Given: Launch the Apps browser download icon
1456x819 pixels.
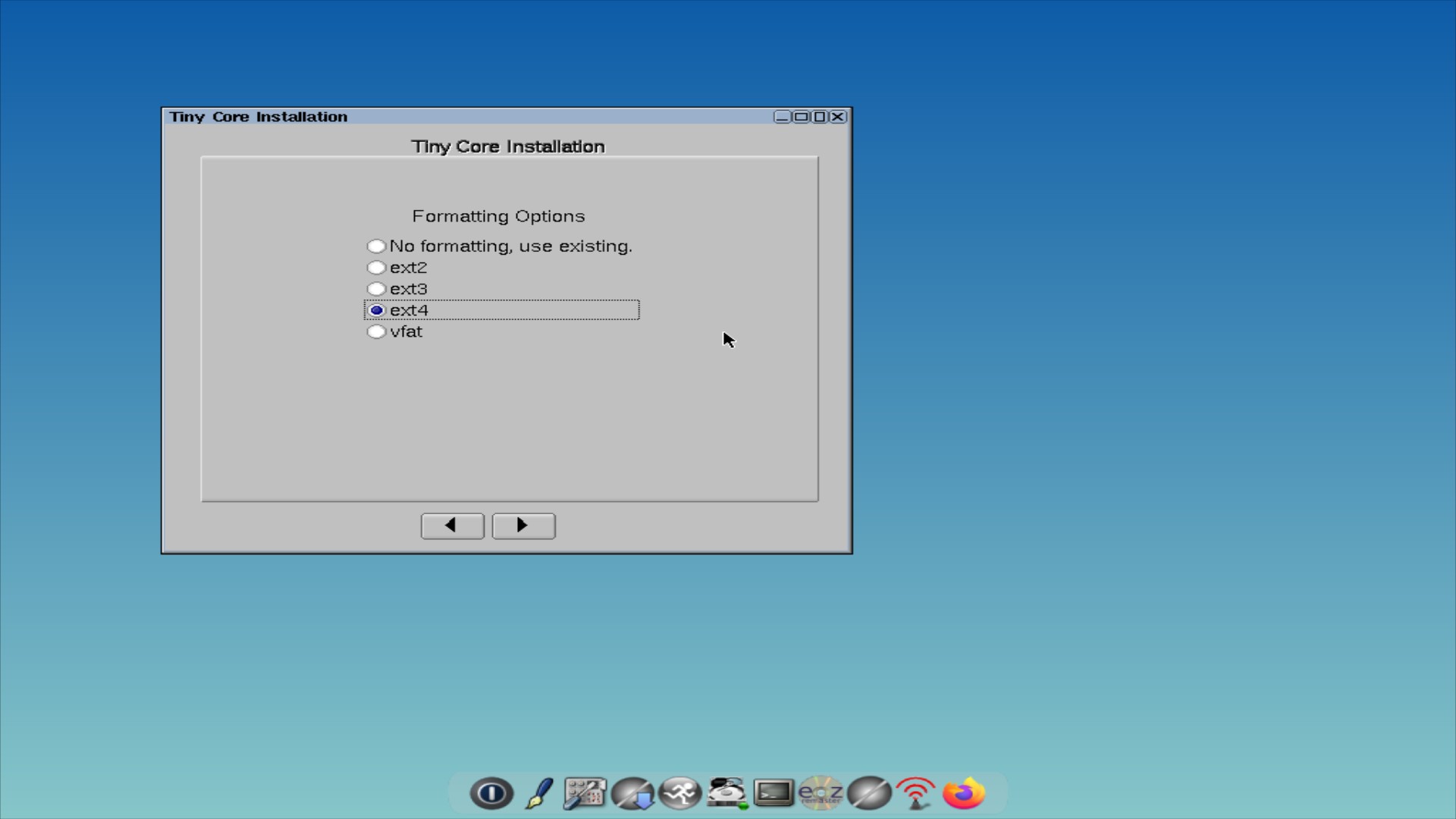Looking at the screenshot, I should [x=633, y=793].
